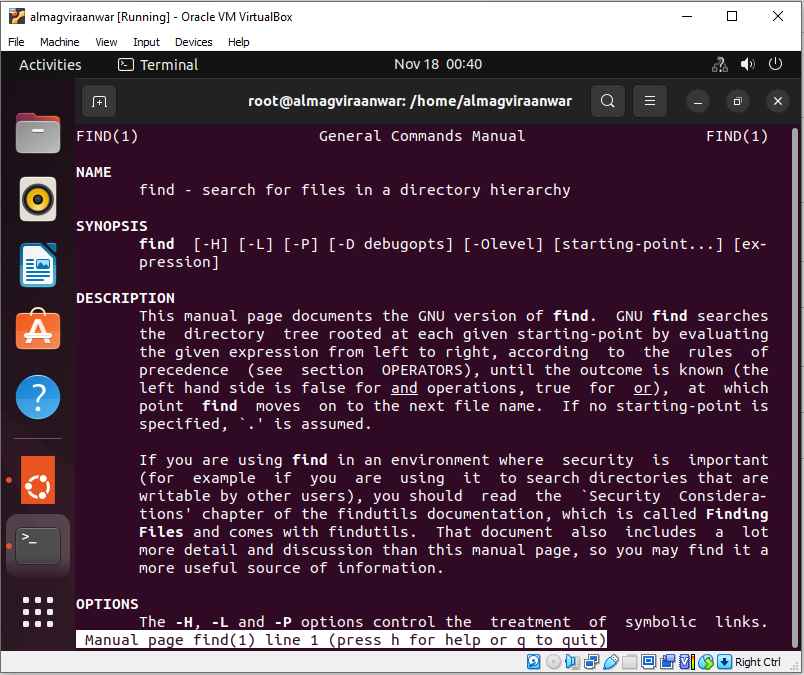
Task: Click the green mouse integration status icon
Action: (x=706, y=662)
